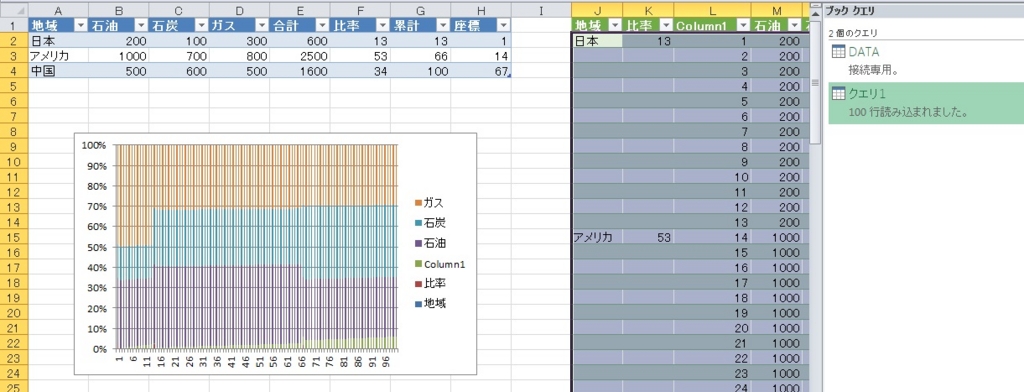Click the 比率 legend color swatch
Screen dimensions: 1024x392
point(418,284)
